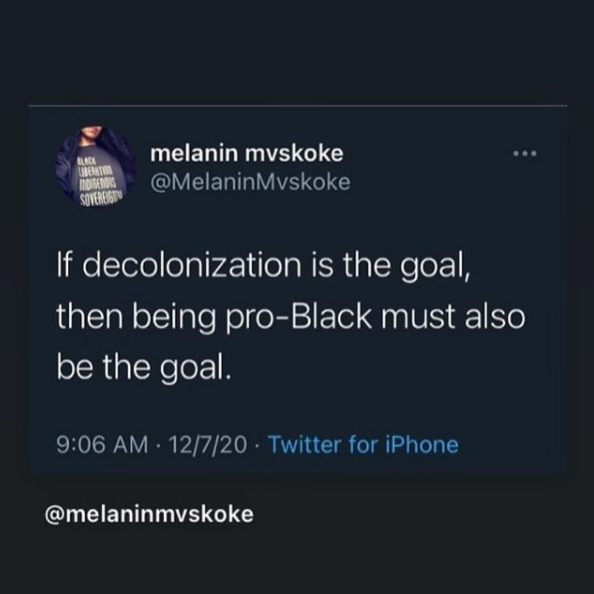This screenshot has width=594, height=594.
Task: Click the word SOVEREIGNTY on the avatar shirt
Action: point(101,199)
